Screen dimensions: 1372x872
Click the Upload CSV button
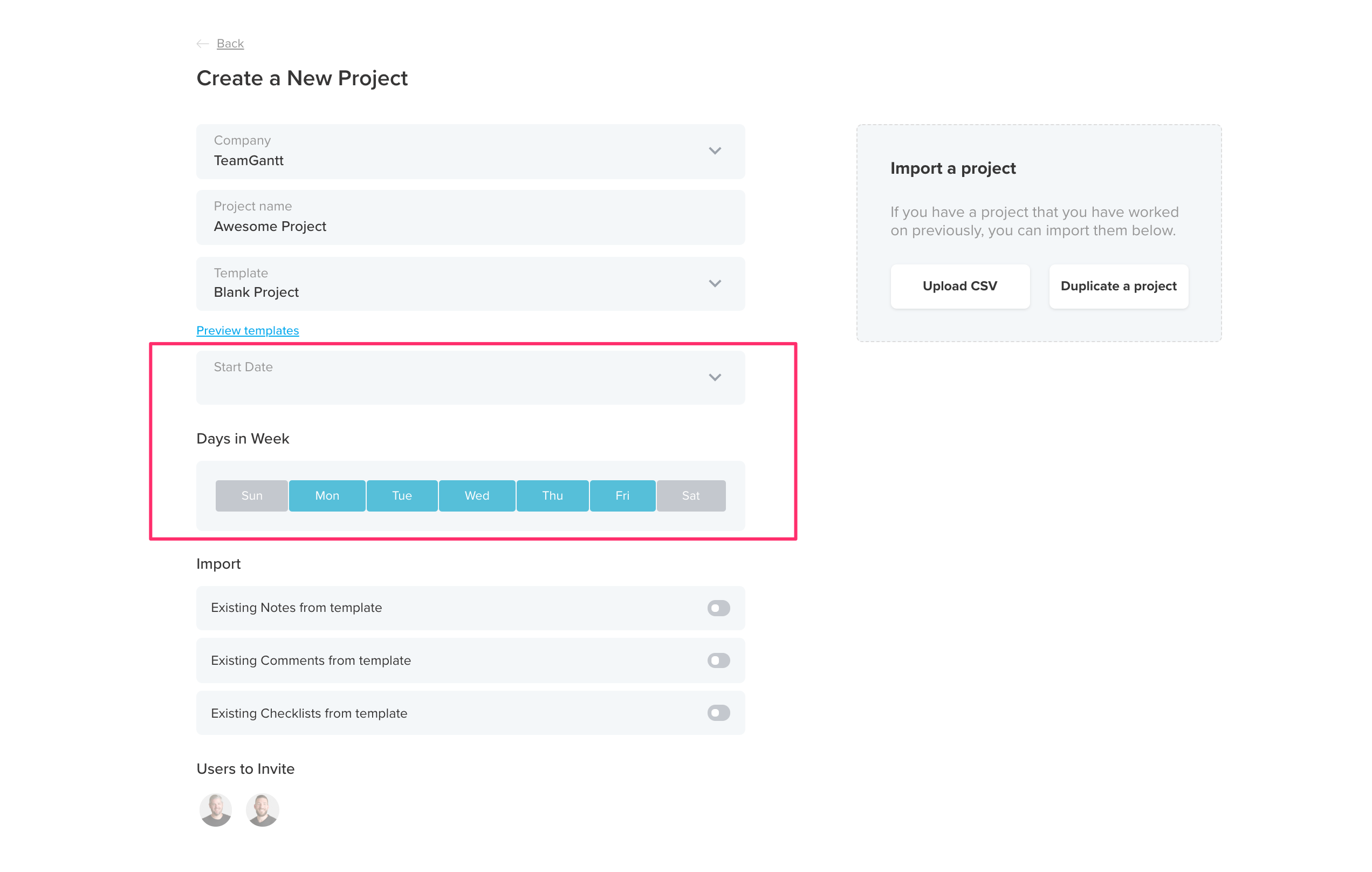[x=960, y=286]
